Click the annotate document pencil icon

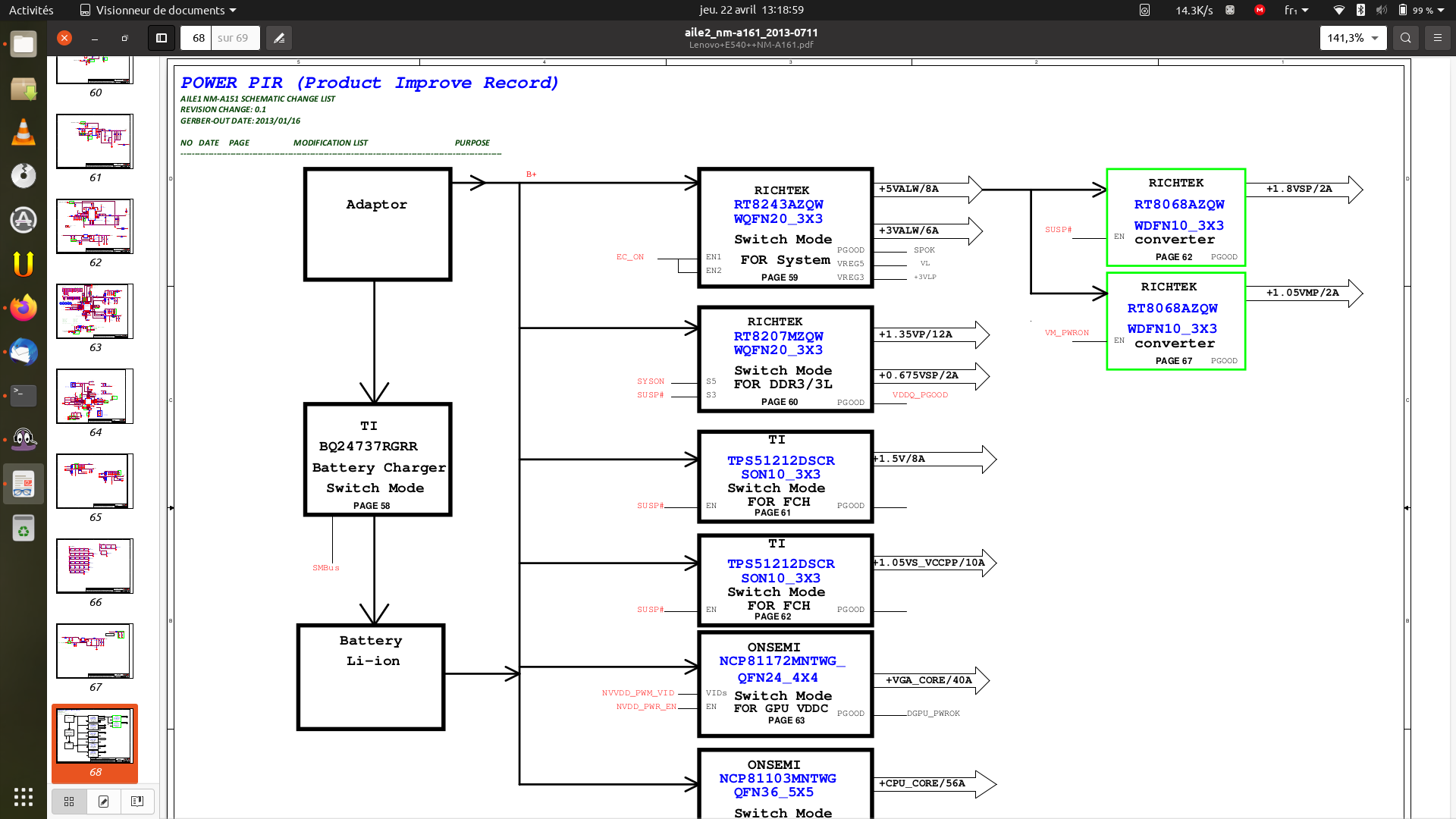pos(279,38)
